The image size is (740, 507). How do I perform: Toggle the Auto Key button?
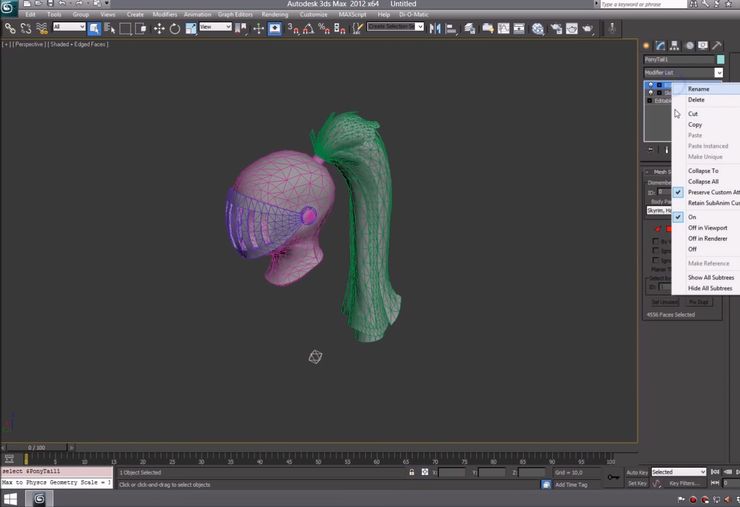coord(637,472)
